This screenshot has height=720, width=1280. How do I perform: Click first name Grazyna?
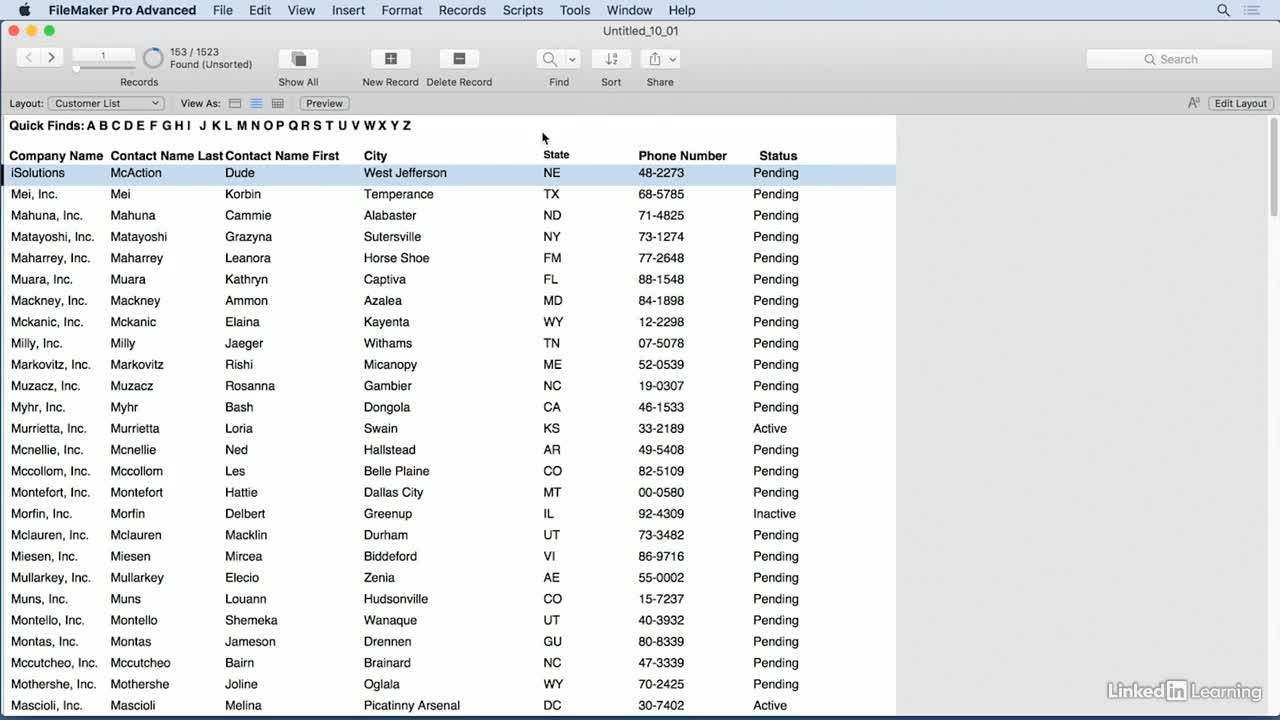coord(248,237)
